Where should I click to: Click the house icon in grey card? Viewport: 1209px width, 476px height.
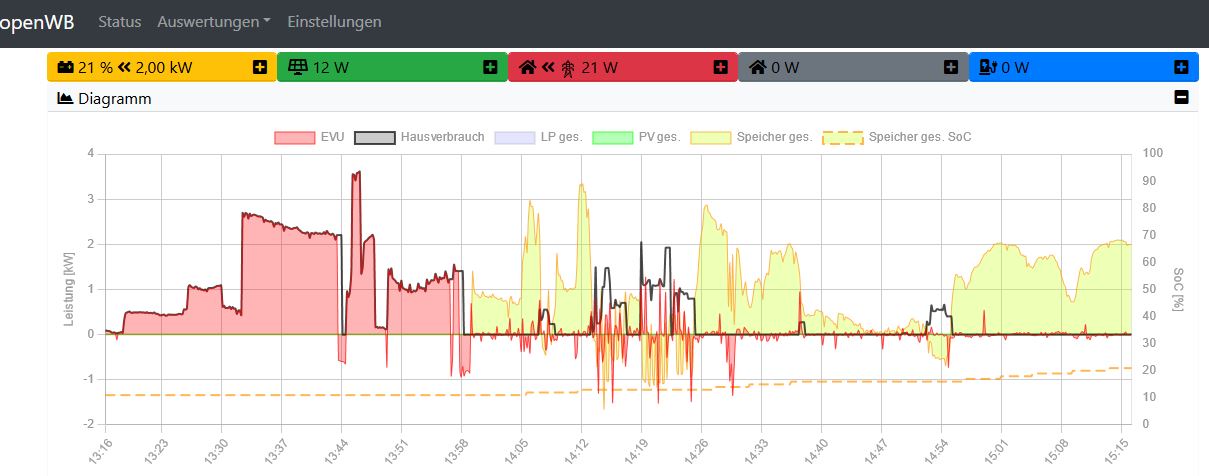(x=758, y=67)
